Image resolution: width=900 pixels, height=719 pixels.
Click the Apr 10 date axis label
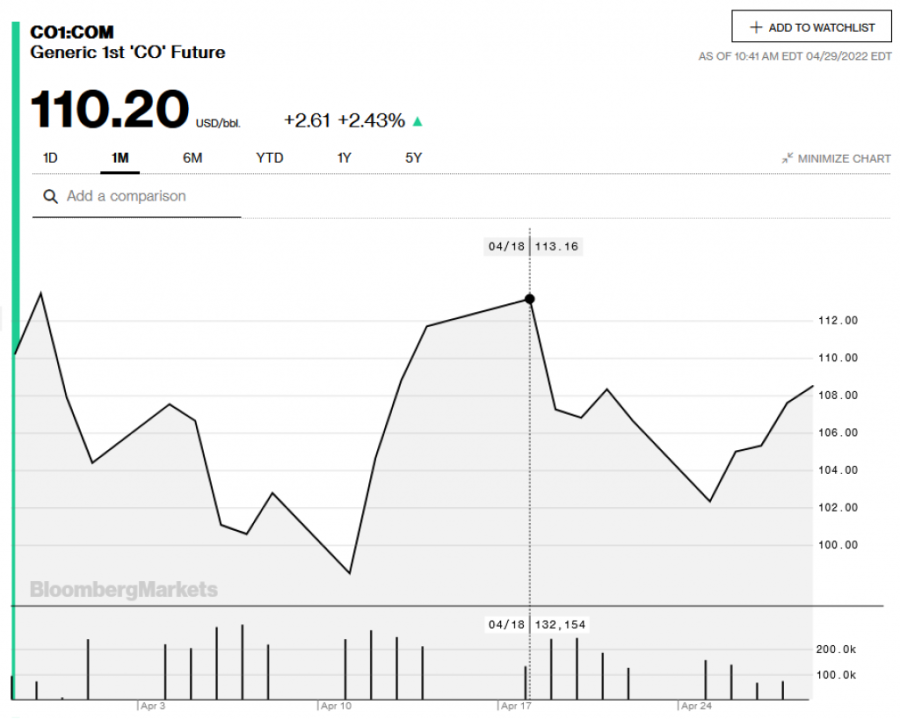click(335, 706)
